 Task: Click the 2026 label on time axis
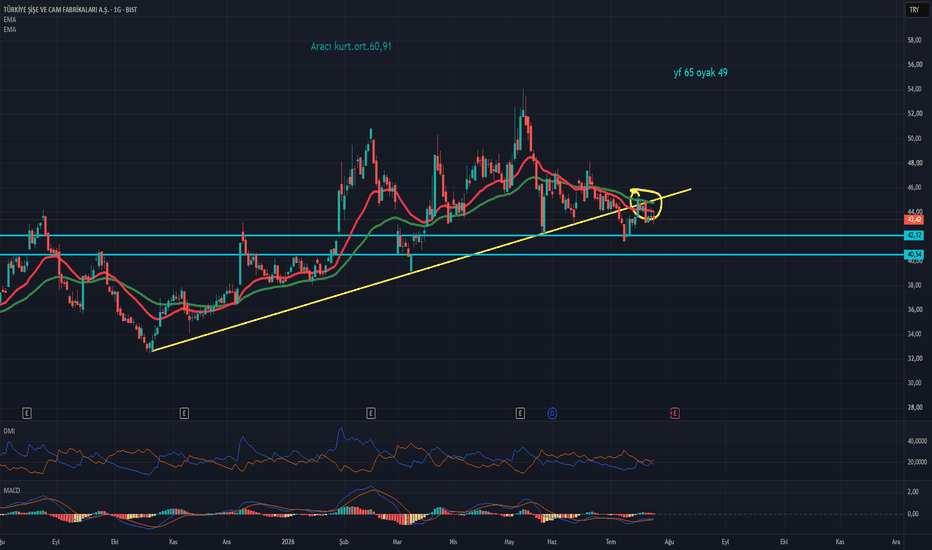pos(288,542)
